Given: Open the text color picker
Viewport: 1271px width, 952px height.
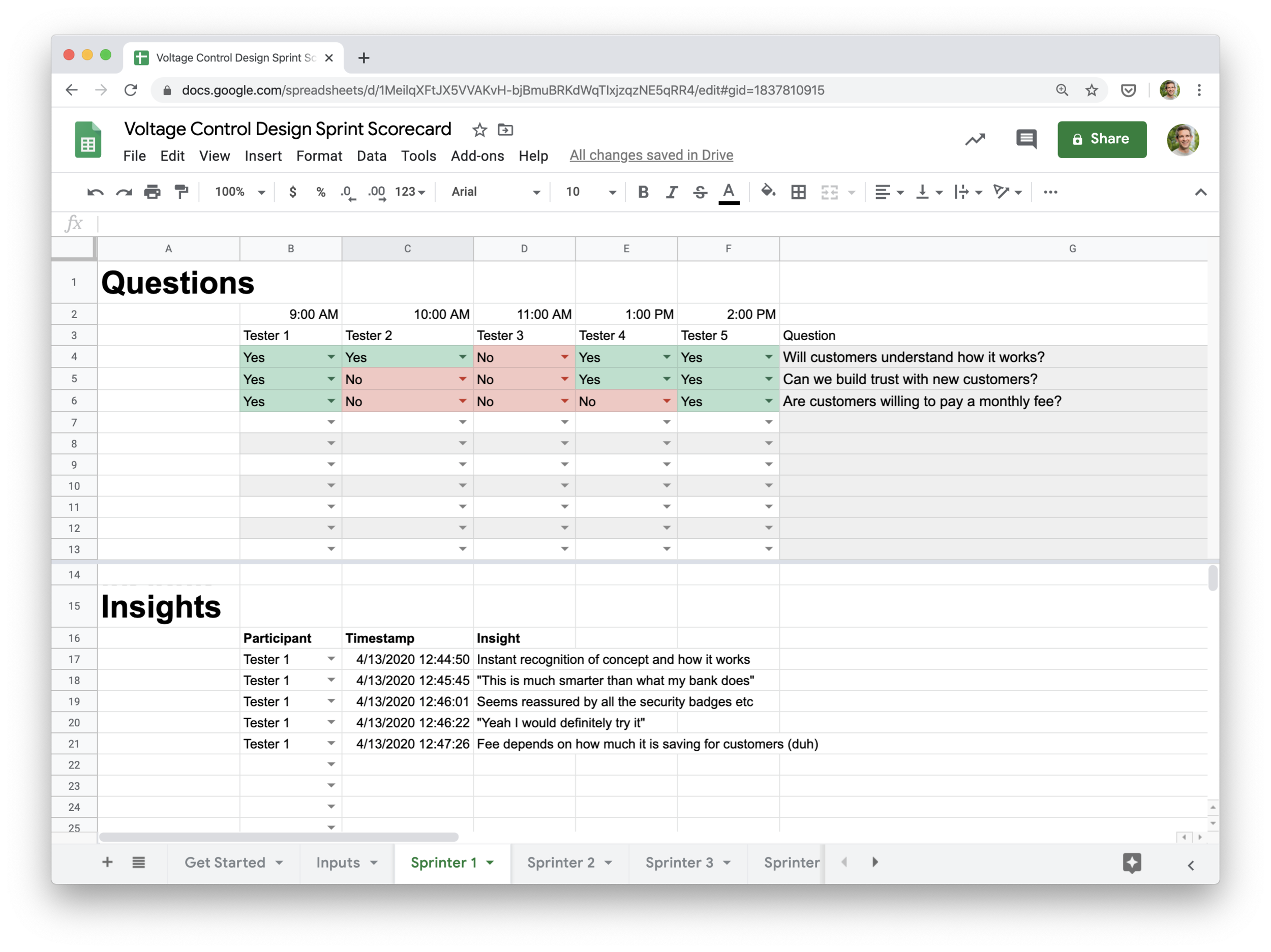Looking at the screenshot, I should 729,192.
